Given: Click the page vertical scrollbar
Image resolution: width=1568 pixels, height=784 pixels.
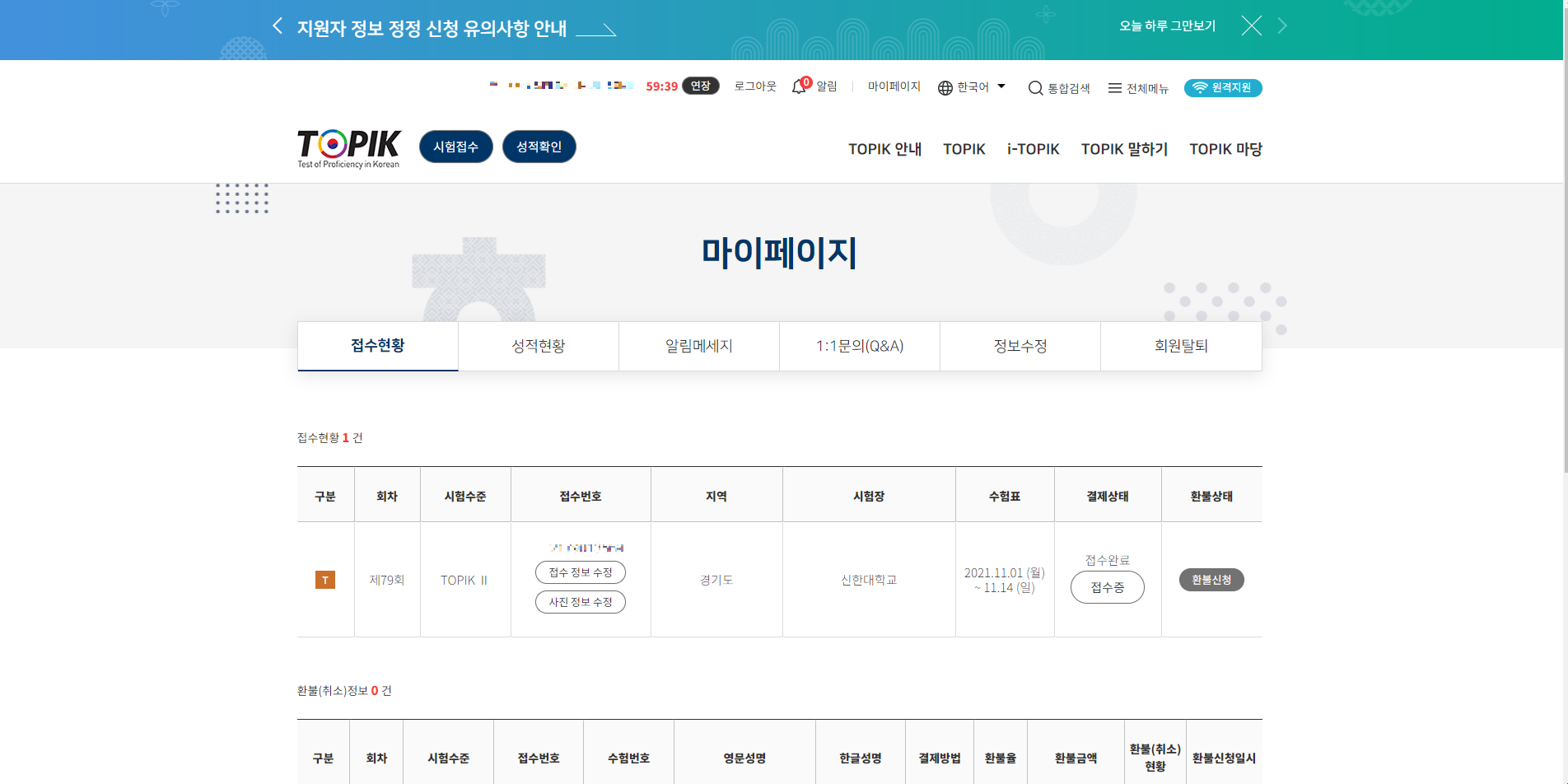Looking at the screenshot, I should 1565,239.
